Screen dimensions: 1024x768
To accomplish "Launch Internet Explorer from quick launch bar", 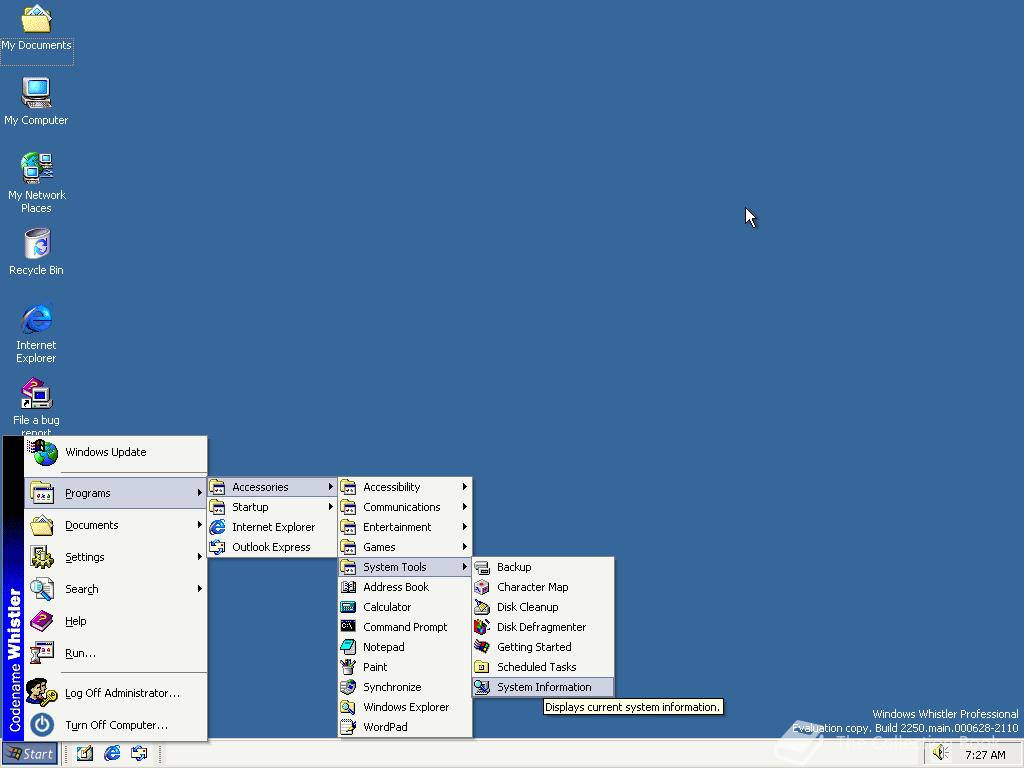I will tap(112, 754).
